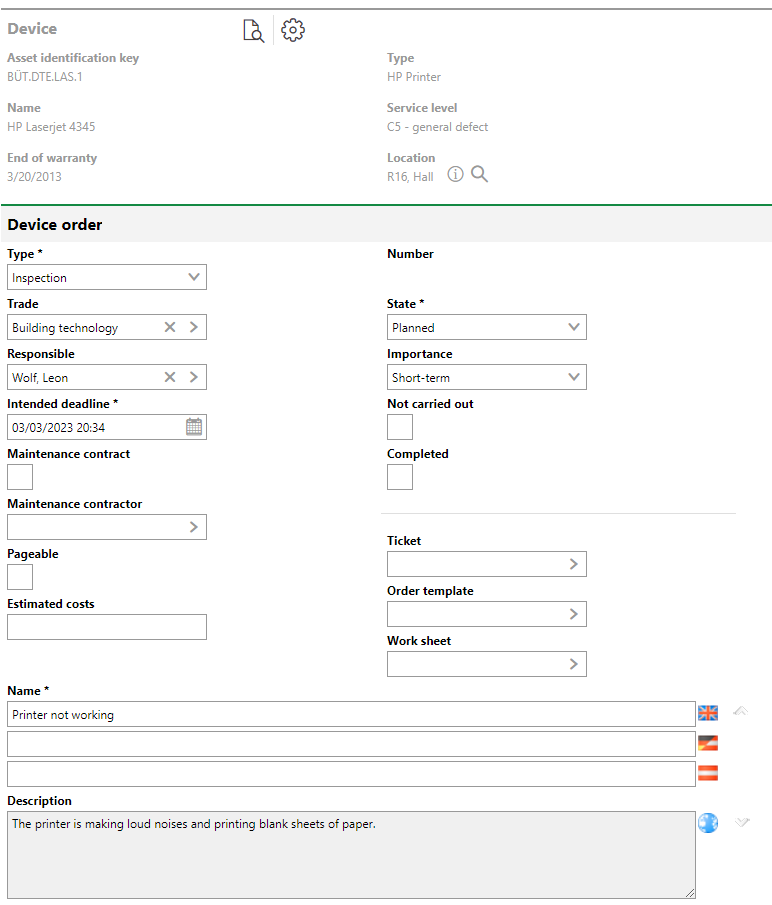The height and width of the screenshot is (905, 772).
Task: Click the document search icon beside Device
Action: tap(253, 31)
